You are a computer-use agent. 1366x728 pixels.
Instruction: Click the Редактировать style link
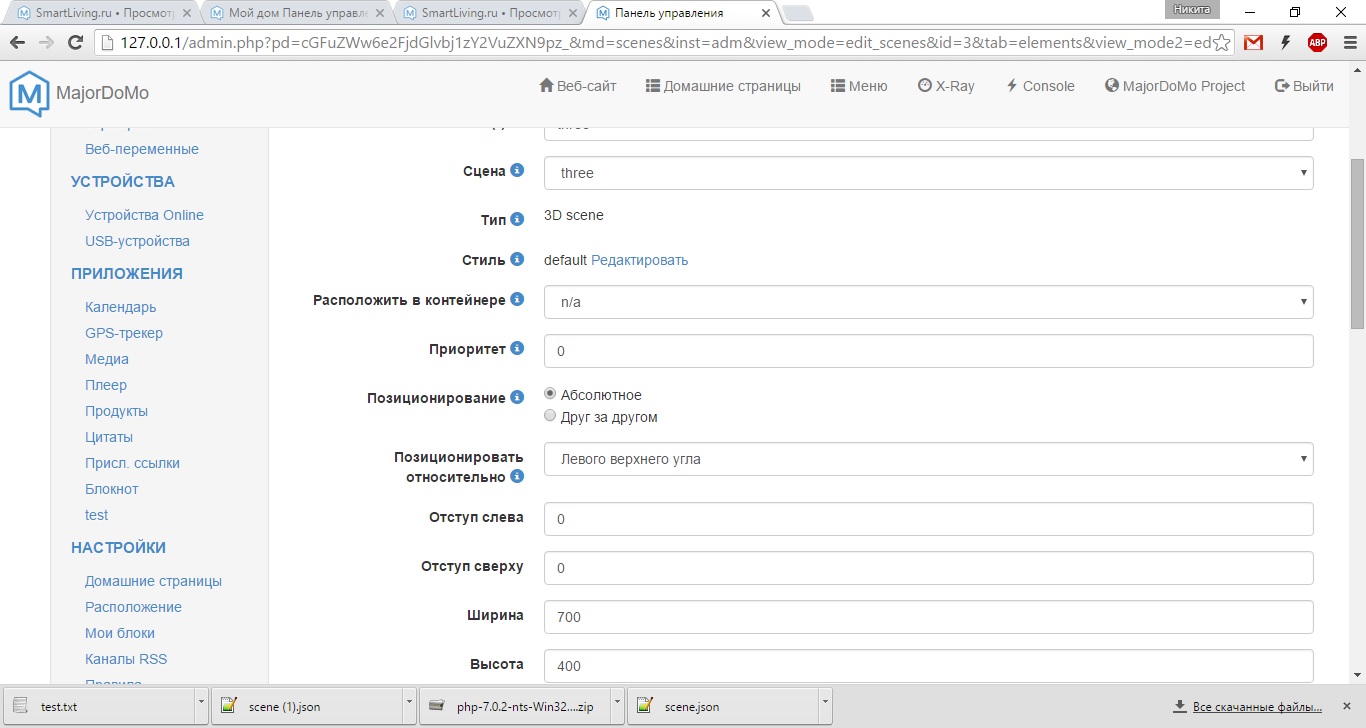640,260
